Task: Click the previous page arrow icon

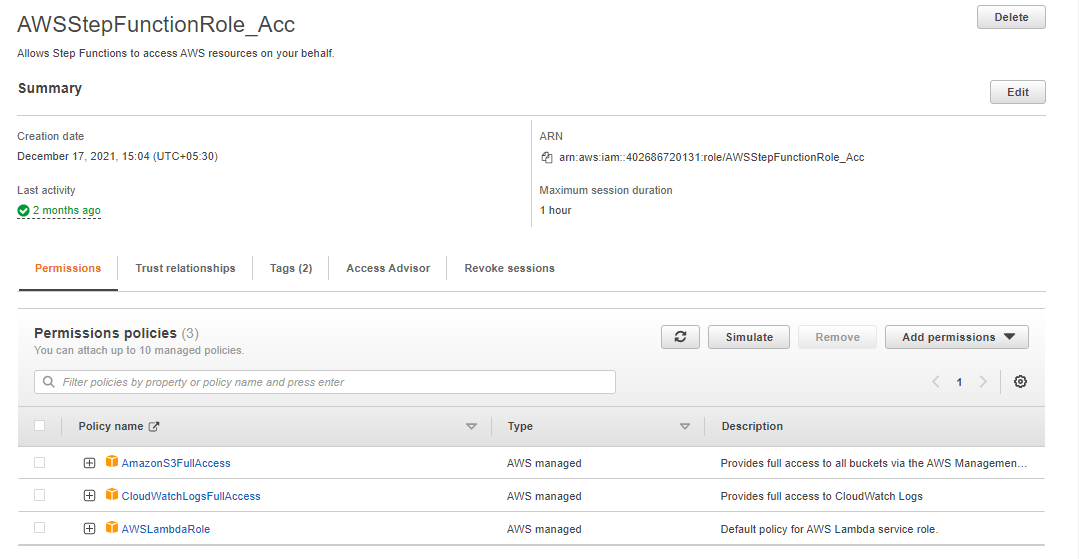Action: click(x=936, y=382)
